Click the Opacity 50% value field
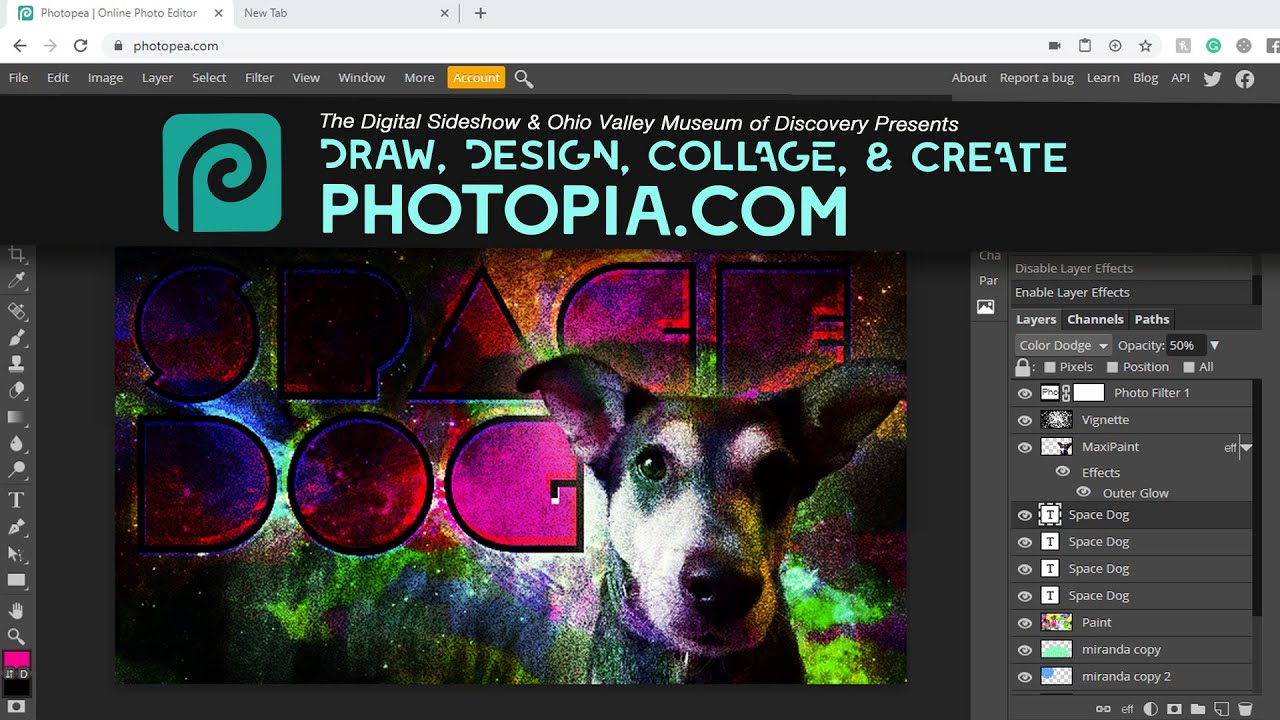The image size is (1280, 720). pyautogui.click(x=1185, y=345)
